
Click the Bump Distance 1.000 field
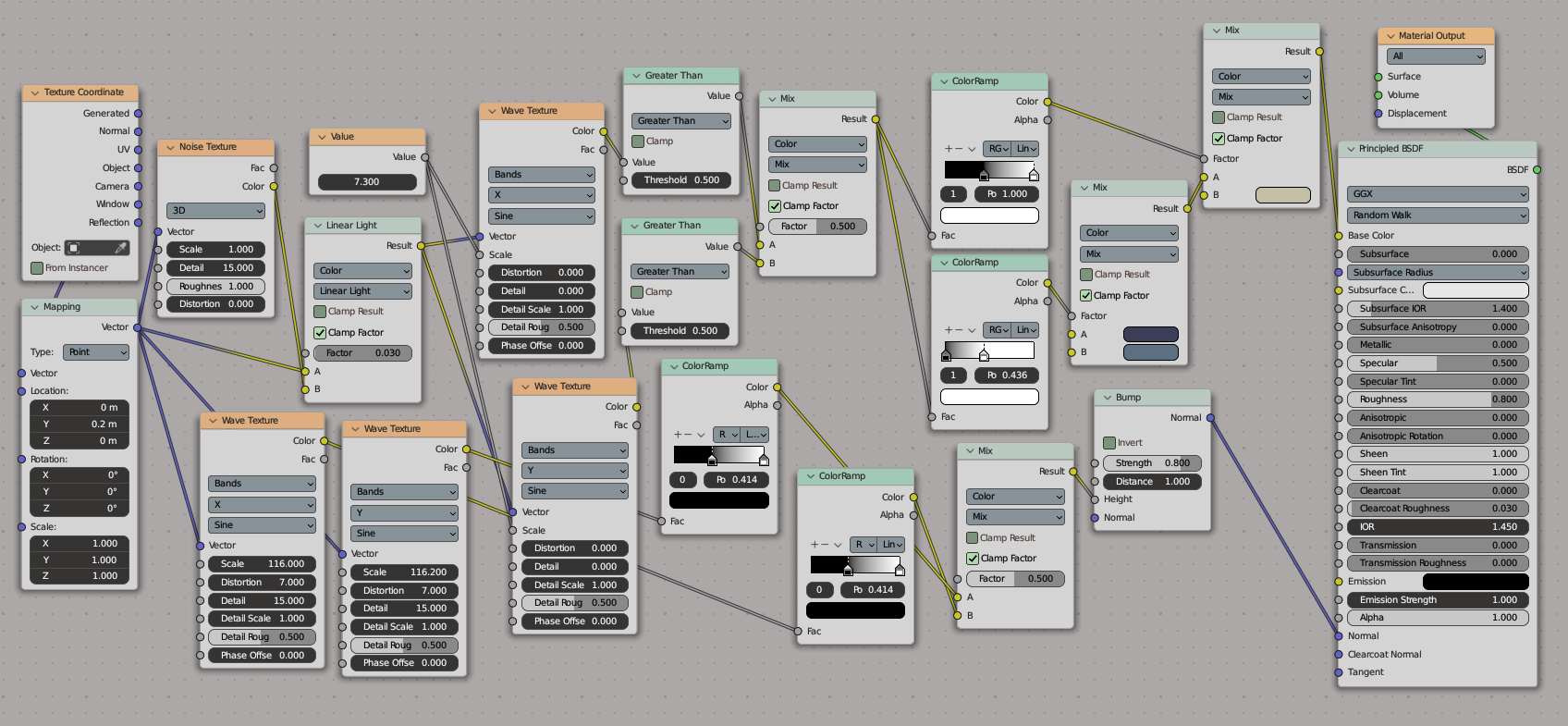click(x=1152, y=482)
